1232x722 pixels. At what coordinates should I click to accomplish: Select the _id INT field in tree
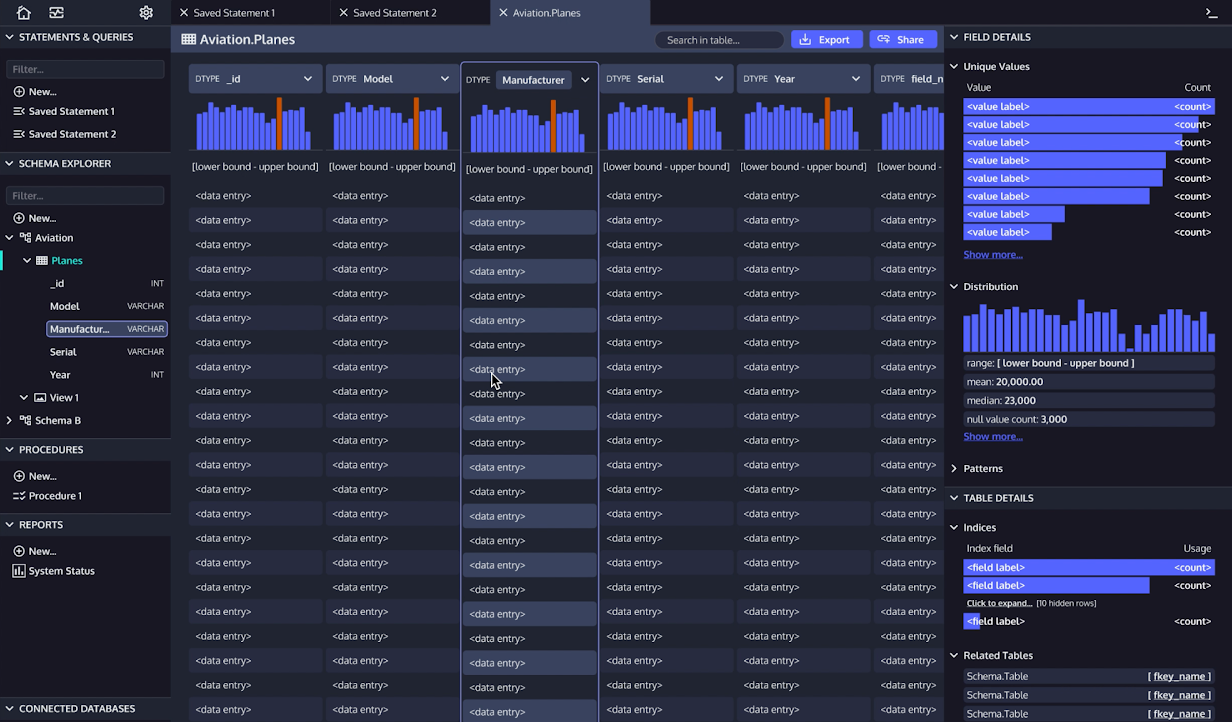[x=106, y=284]
